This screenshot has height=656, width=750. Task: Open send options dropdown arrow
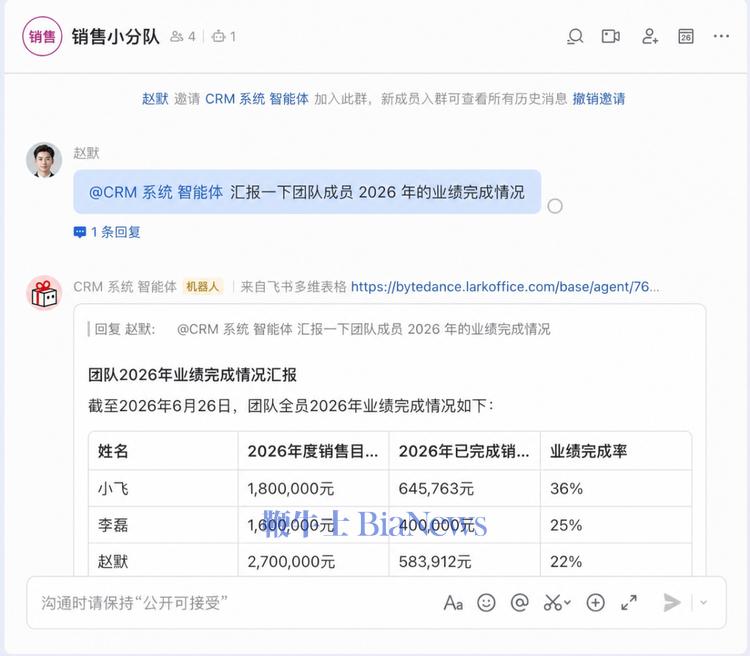703,603
